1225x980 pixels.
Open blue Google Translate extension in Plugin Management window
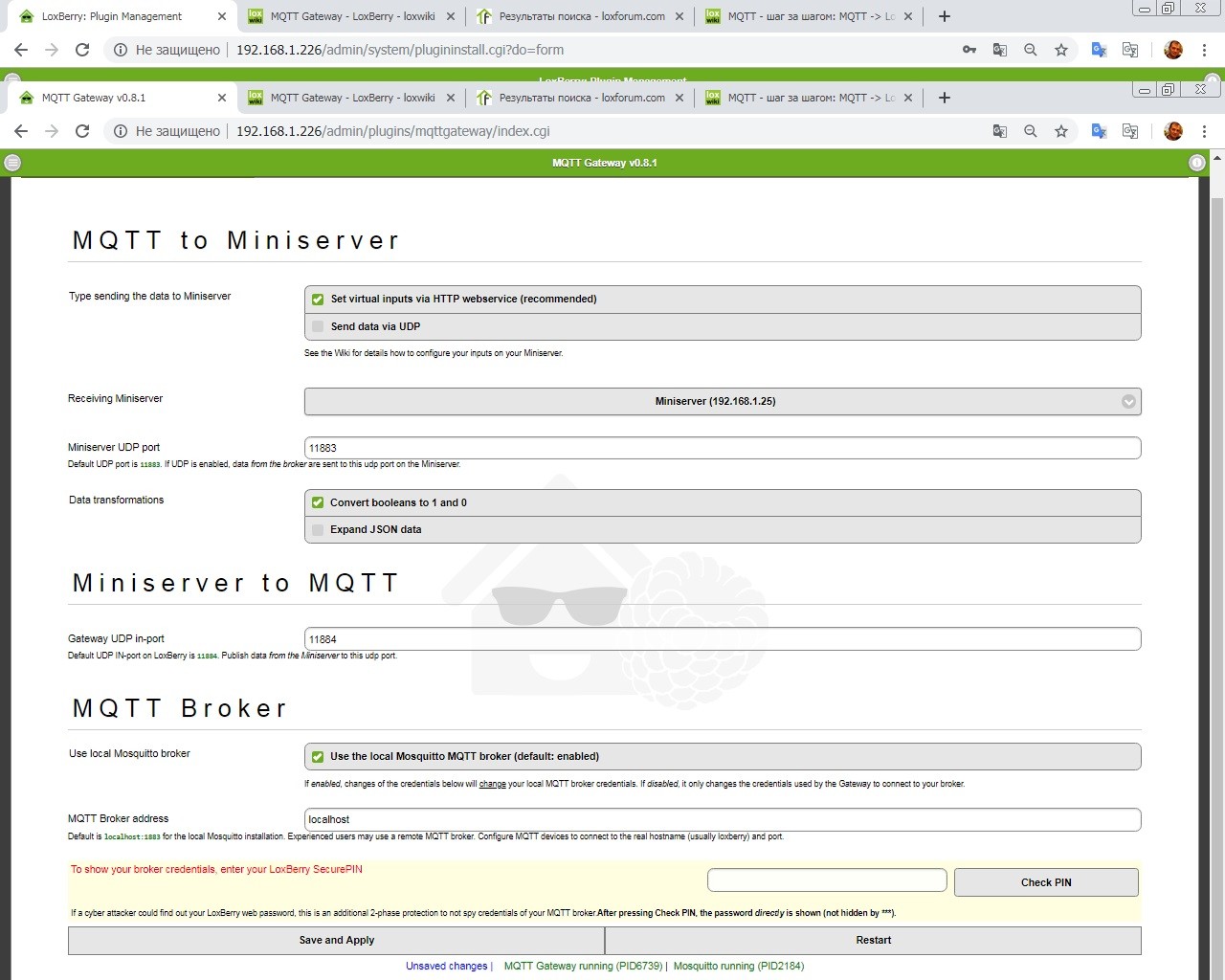1100,50
